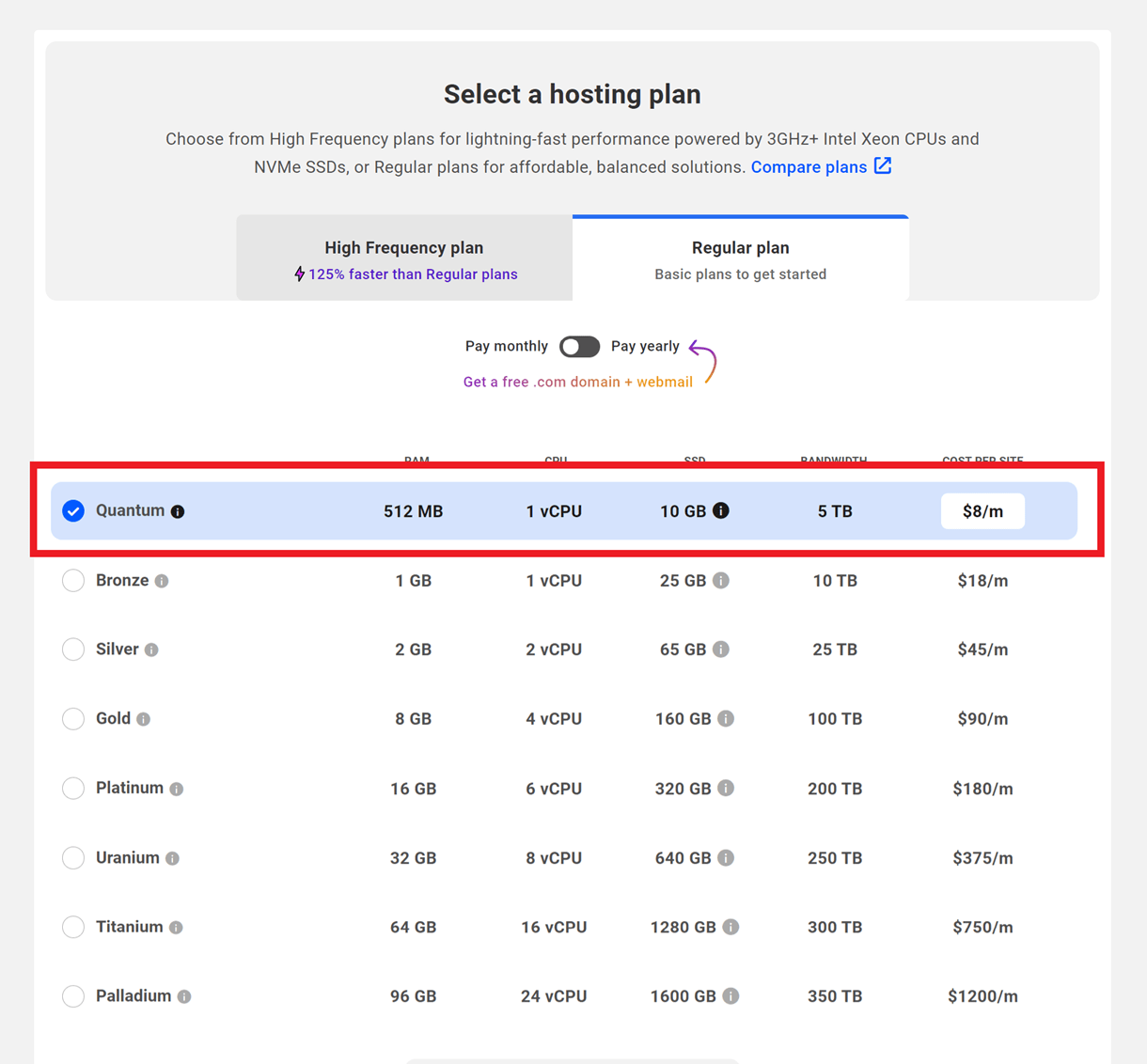The height and width of the screenshot is (1064, 1147).
Task: Click the 350 TB bandwidth value
Action: point(835,996)
